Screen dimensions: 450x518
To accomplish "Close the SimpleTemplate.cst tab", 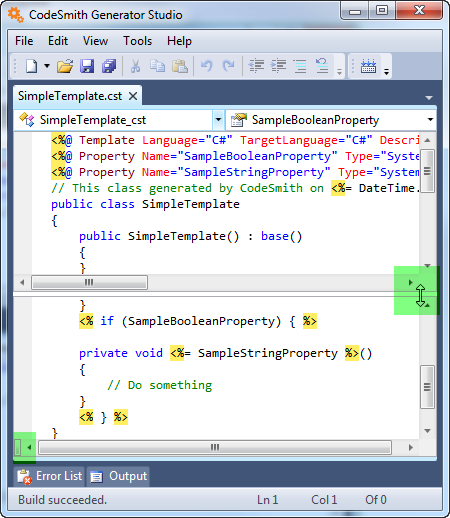I will coord(133,96).
